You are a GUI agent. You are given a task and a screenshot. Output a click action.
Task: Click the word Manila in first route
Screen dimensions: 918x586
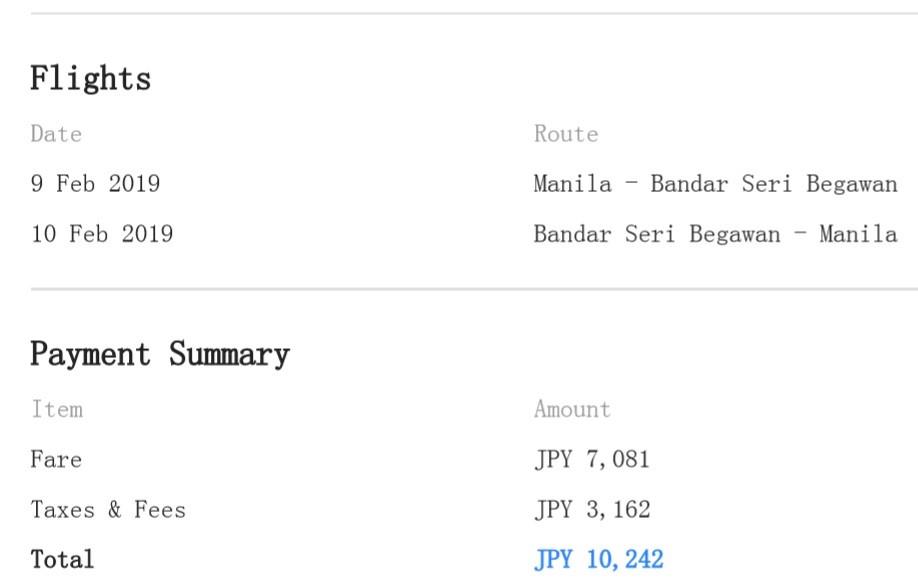[x=573, y=184]
